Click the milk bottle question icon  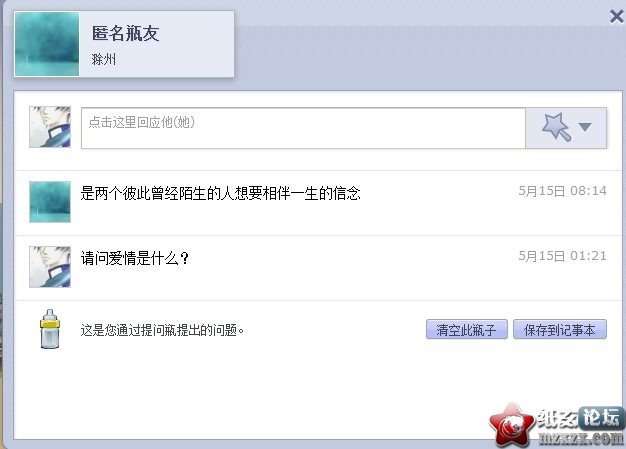click(x=50, y=329)
